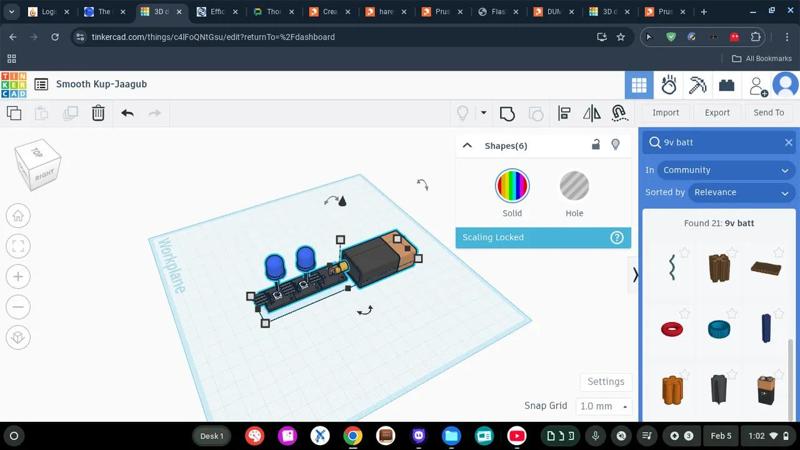800x450 pixels.
Task: Click the Group shapes tool
Action: [507, 113]
